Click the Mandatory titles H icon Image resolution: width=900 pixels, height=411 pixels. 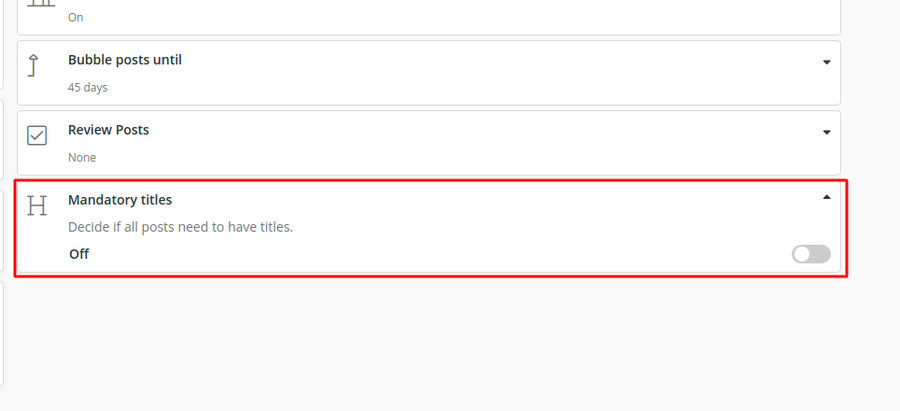37,206
